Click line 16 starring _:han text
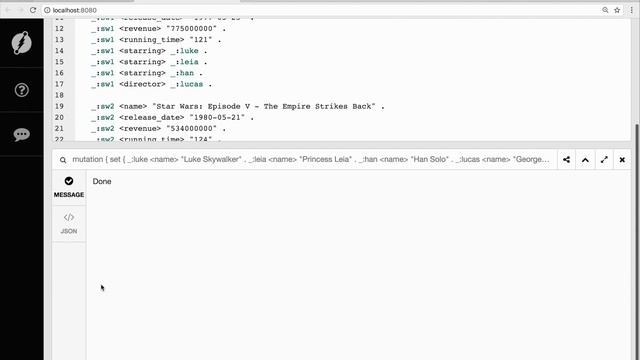This screenshot has width=640, height=360. click(x=147, y=73)
